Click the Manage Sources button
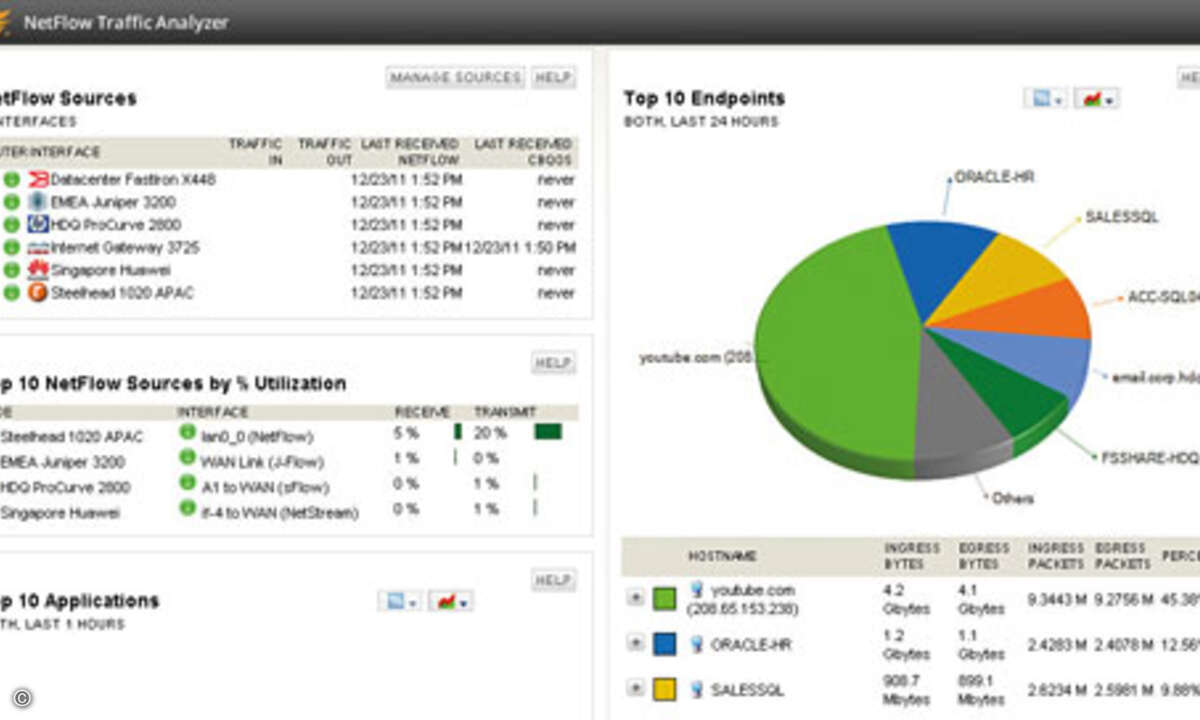Screen dimensions: 1200x720 click(455, 77)
